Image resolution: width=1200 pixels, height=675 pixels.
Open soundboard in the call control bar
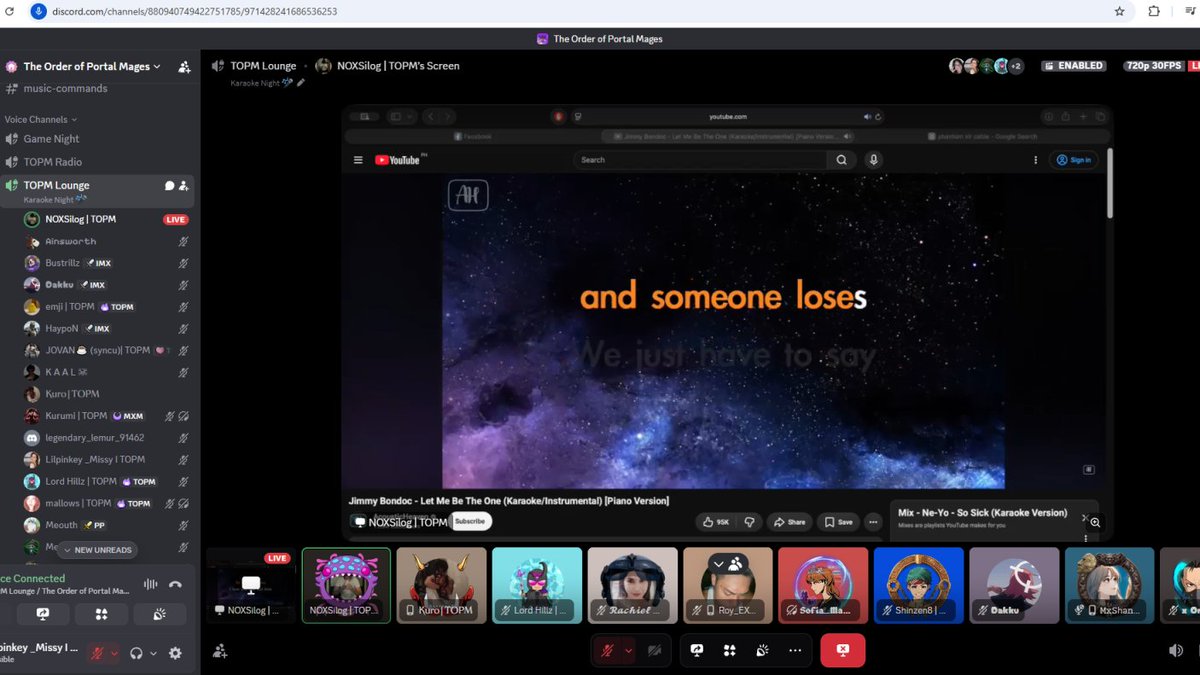(x=762, y=650)
